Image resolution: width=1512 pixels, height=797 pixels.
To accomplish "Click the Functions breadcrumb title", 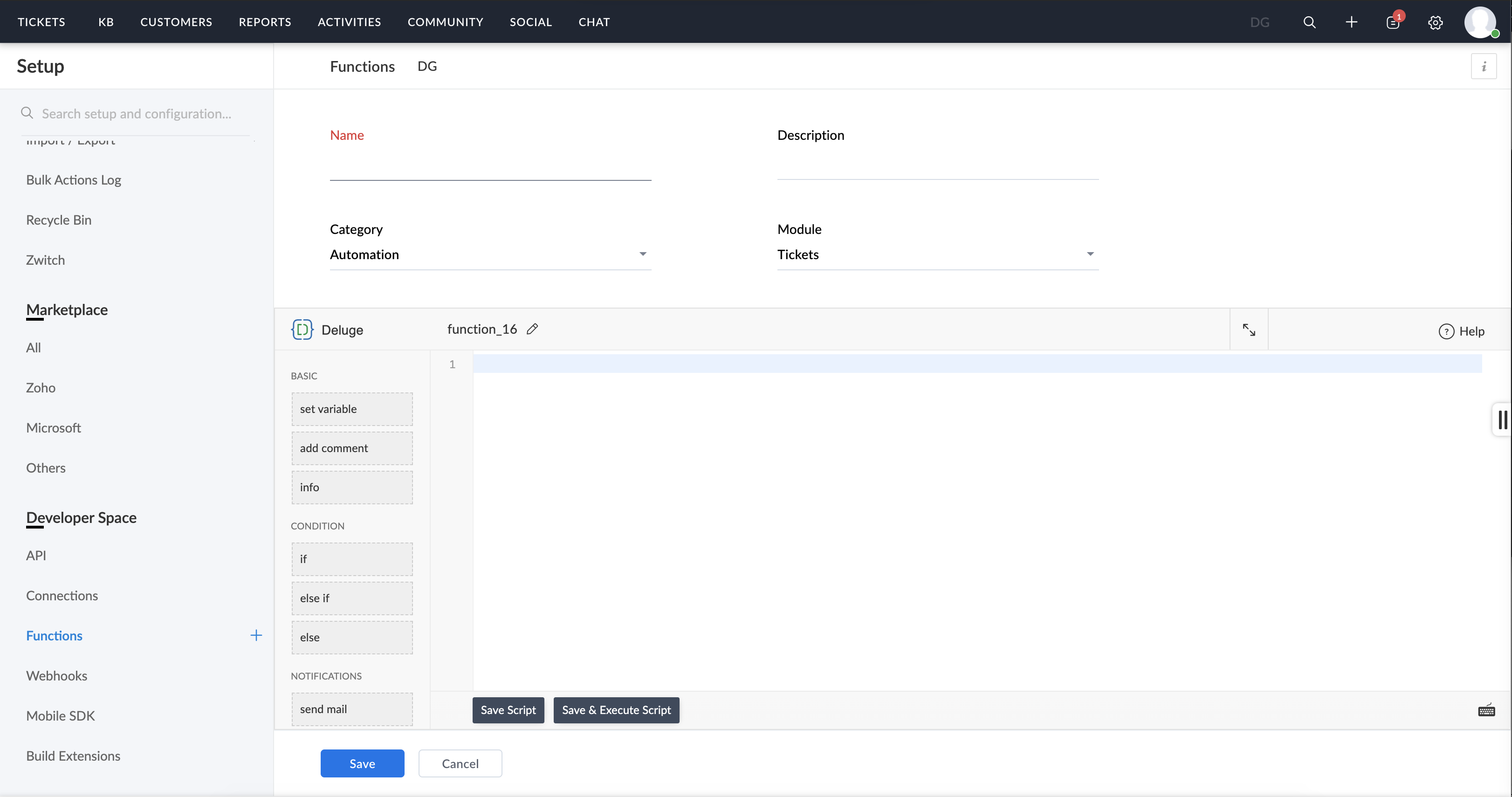I will click(x=362, y=66).
